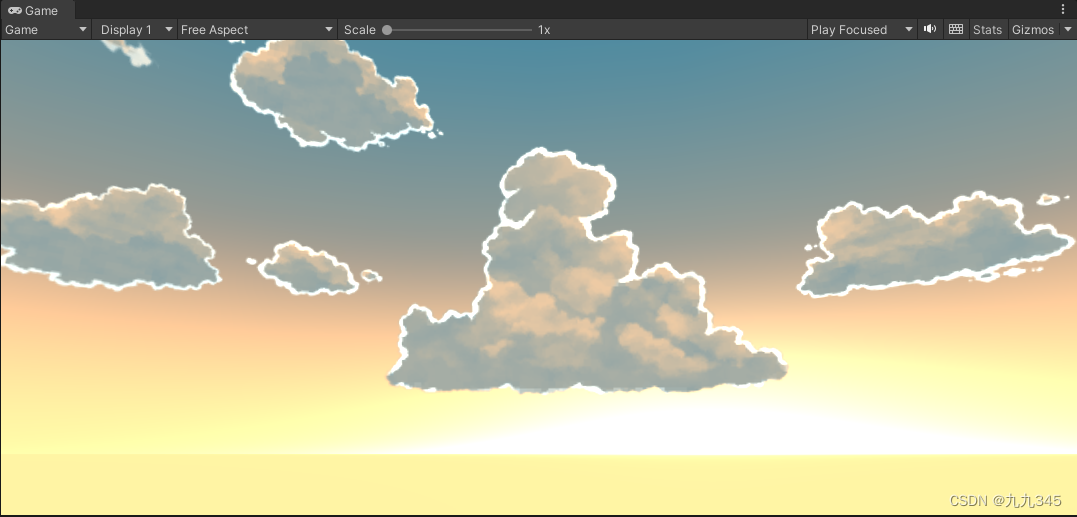This screenshot has width=1077, height=517.
Task: Open the Free Aspect resolution dropdown
Action: pos(257,30)
